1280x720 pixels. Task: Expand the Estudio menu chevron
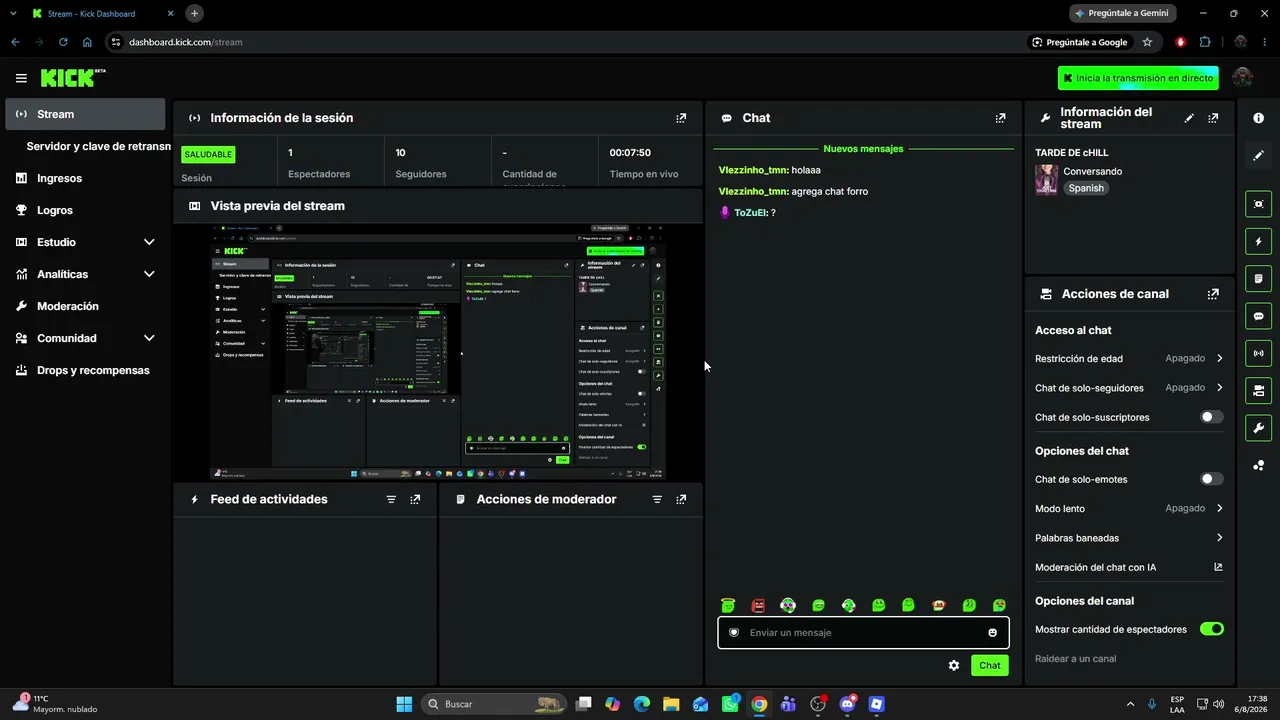tap(149, 242)
